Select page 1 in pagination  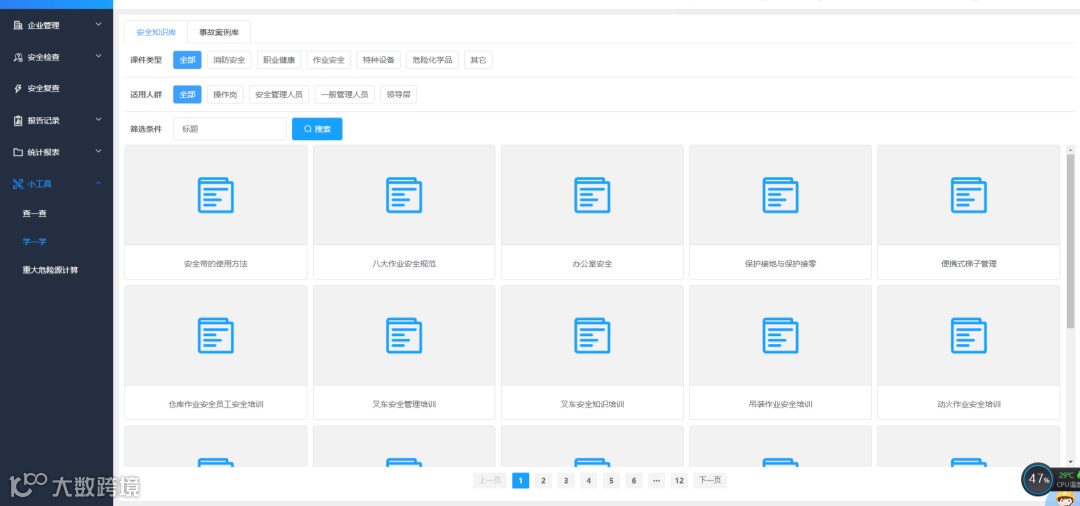pyautogui.click(x=521, y=481)
